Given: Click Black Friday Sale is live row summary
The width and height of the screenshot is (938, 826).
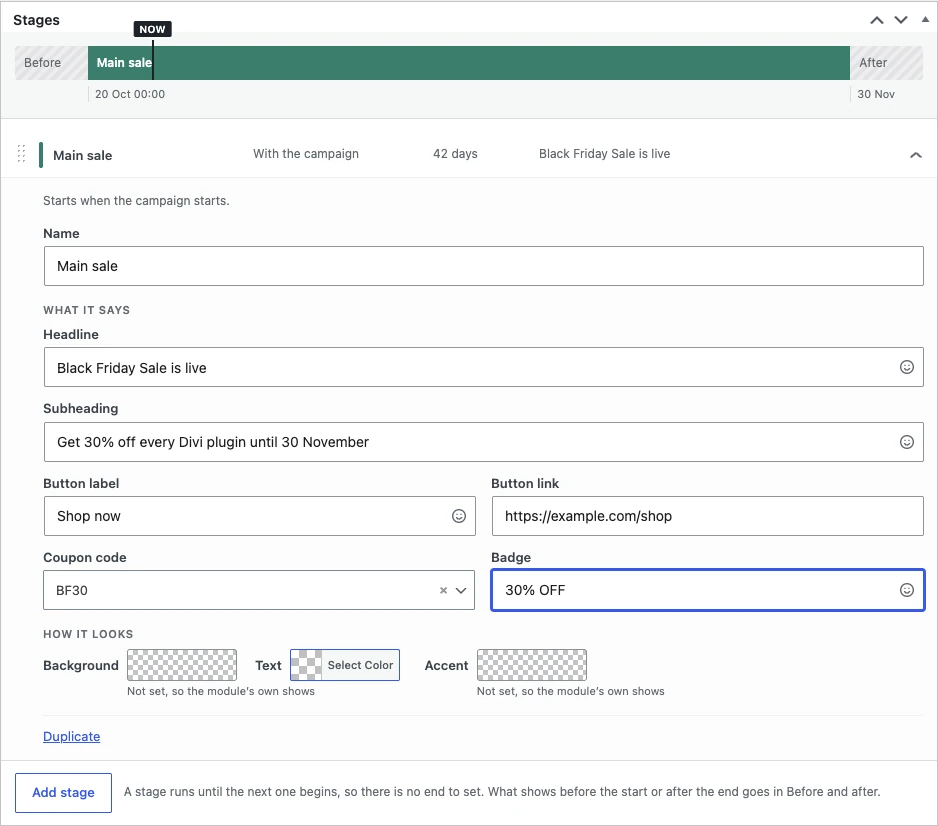Looking at the screenshot, I should [604, 154].
